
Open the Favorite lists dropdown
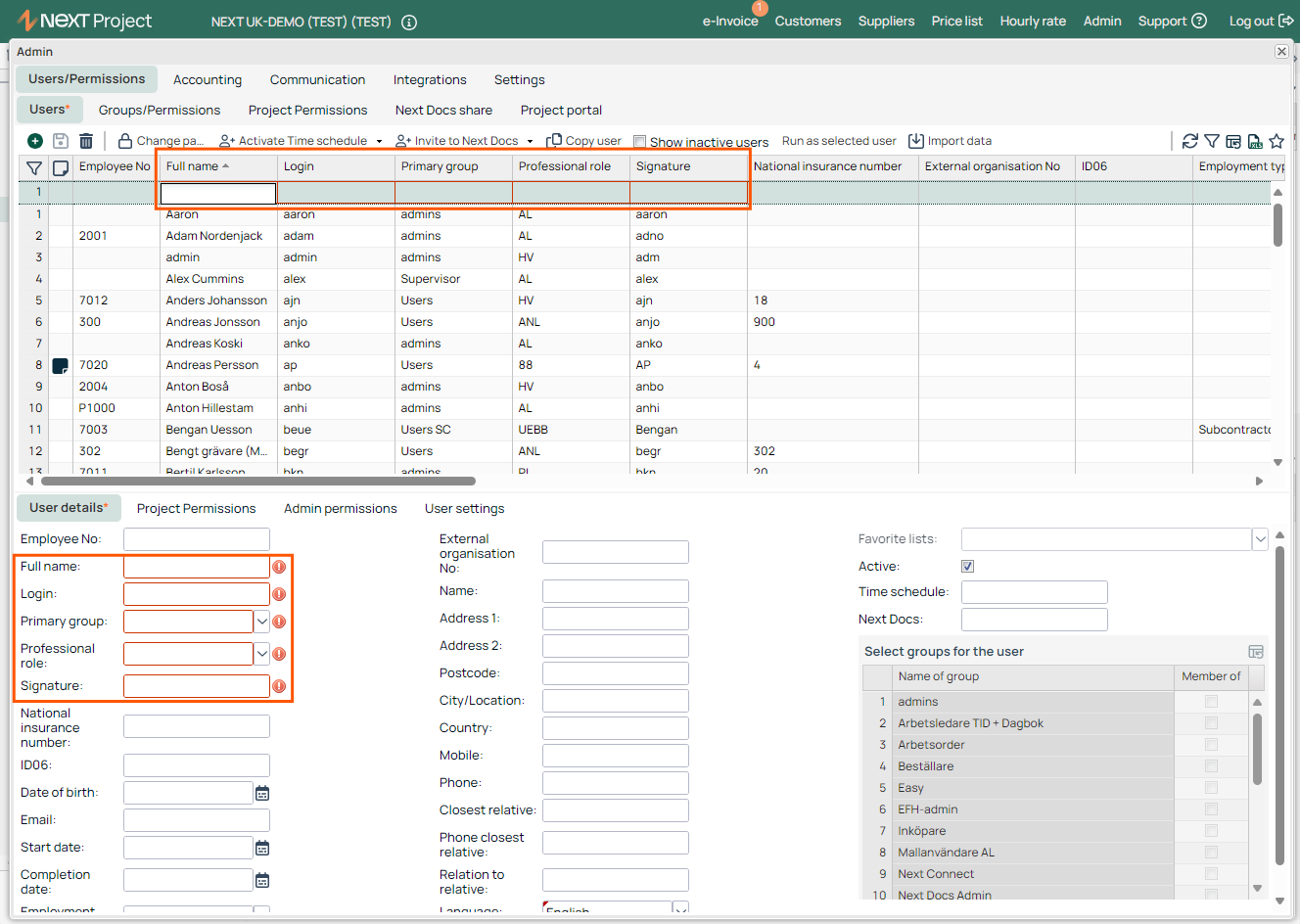(x=1260, y=539)
